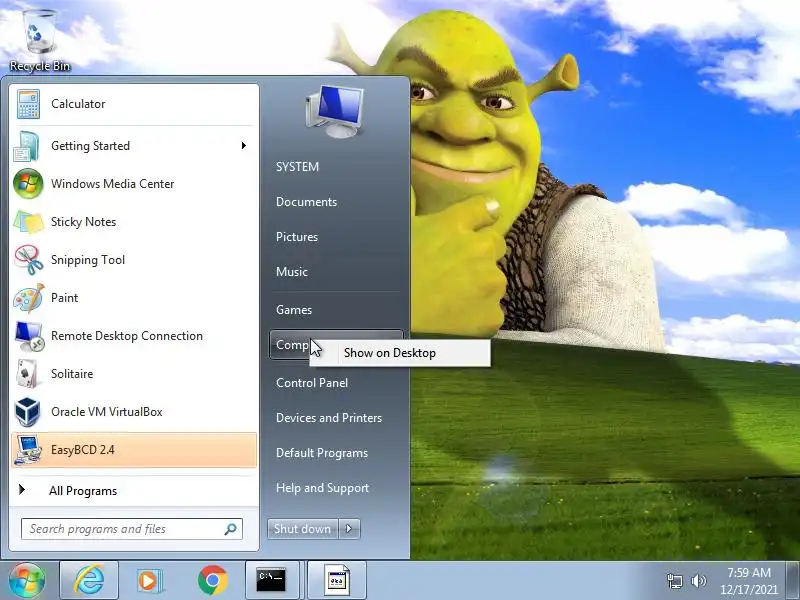Click the volume speaker tray icon
The image size is (800, 600).
[698, 581]
